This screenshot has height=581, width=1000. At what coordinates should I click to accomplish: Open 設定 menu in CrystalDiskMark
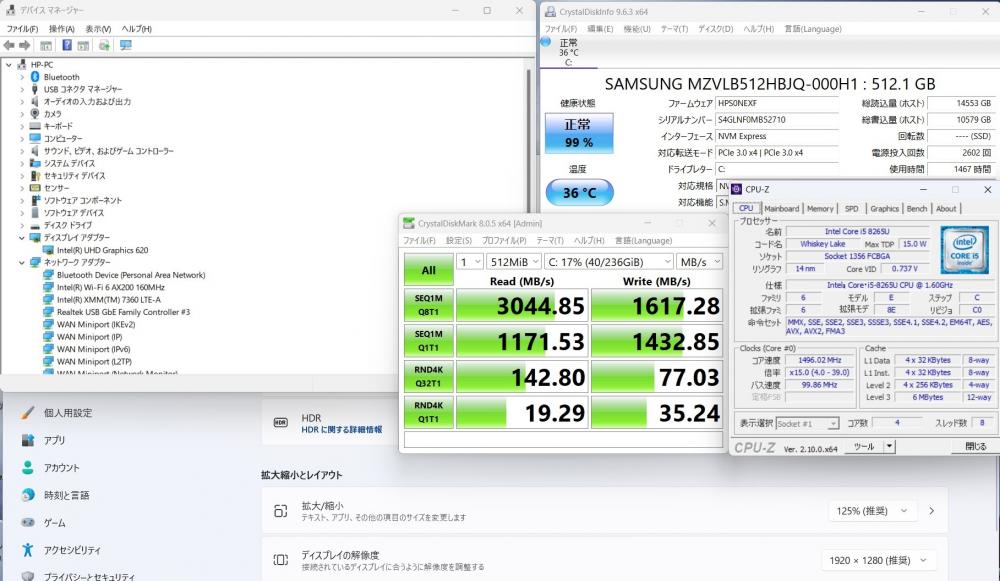coord(459,240)
